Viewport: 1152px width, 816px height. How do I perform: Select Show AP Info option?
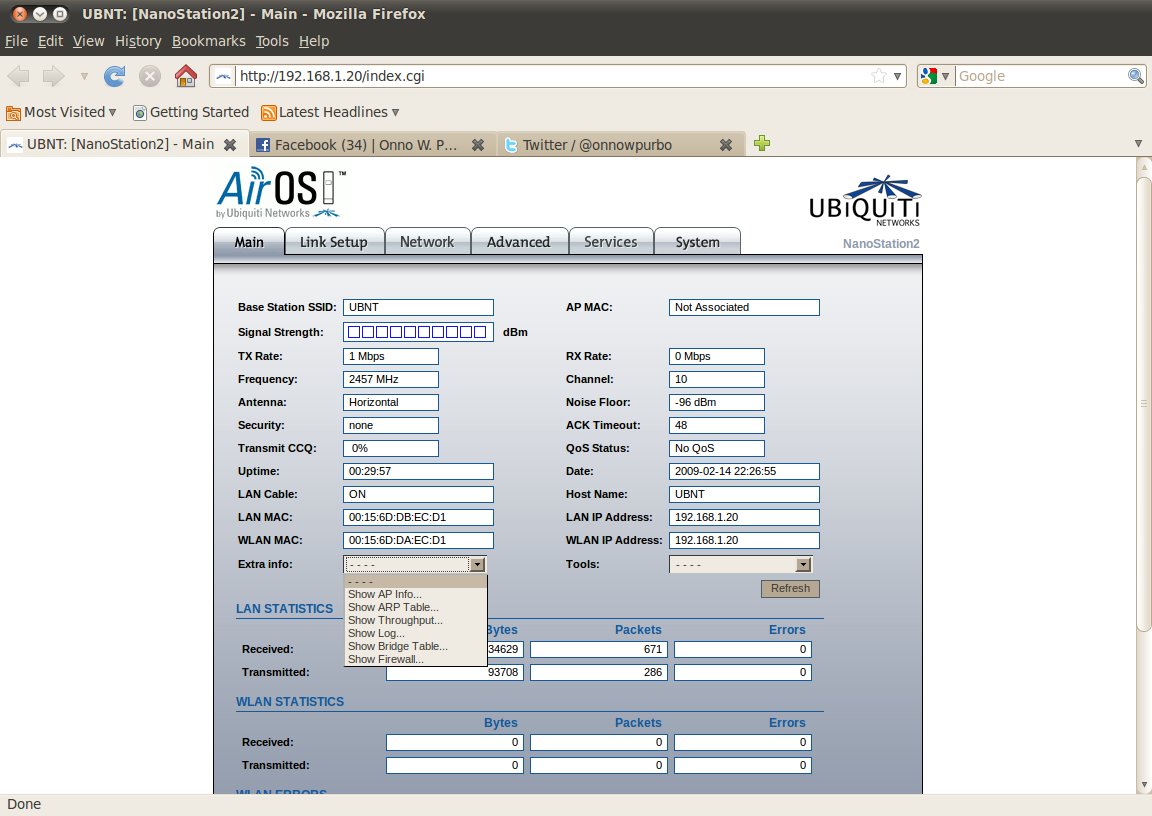[385, 594]
